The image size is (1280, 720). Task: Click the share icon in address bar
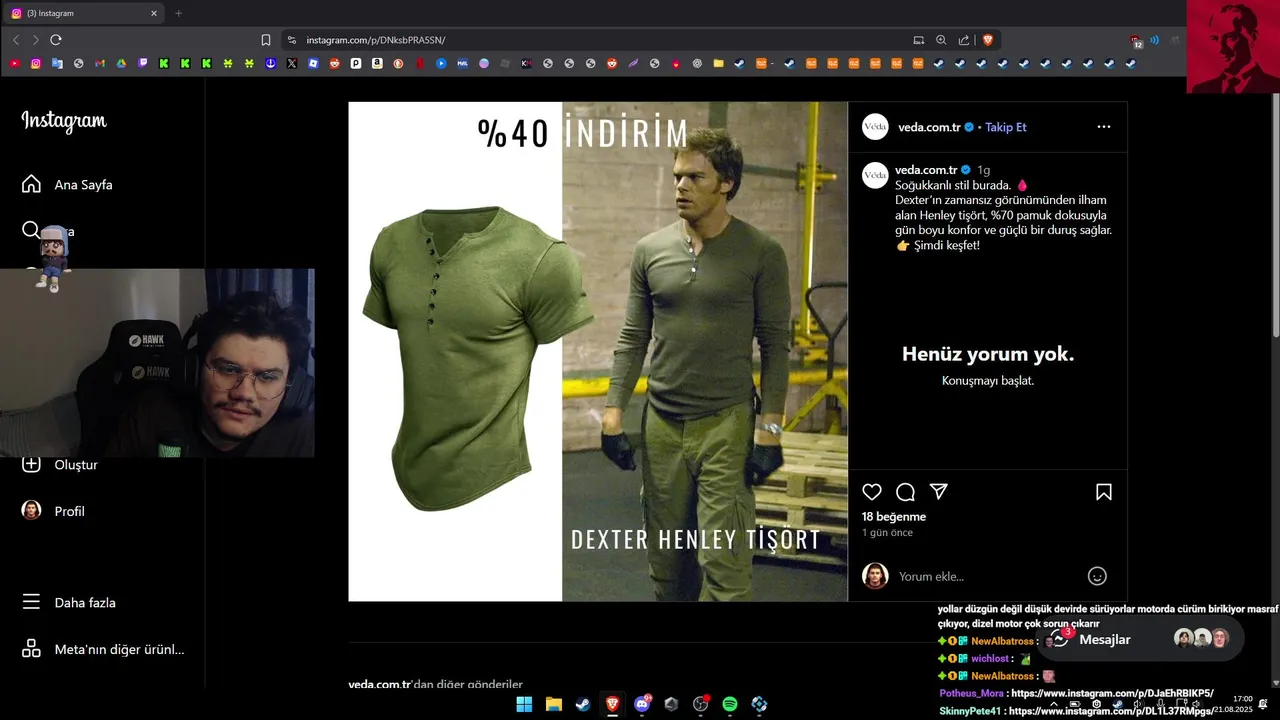[964, 40]
